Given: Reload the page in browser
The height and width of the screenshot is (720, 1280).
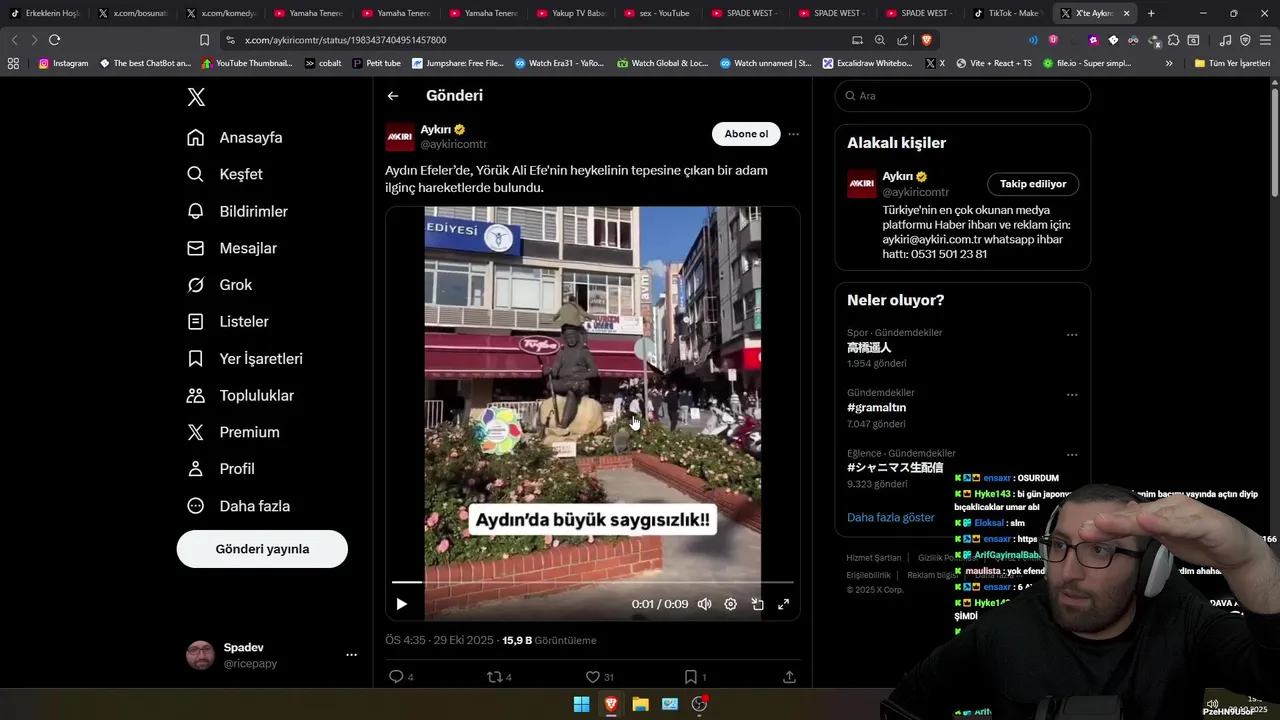Looking at the screenshot, I should point(54,40).
